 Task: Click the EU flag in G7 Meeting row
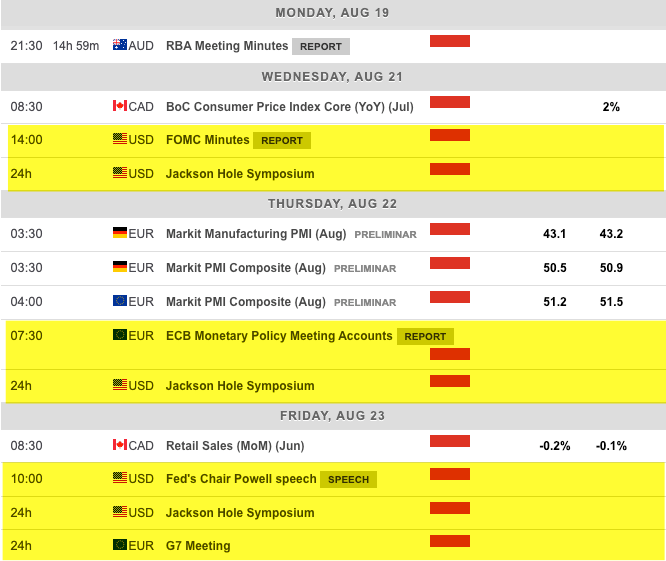click(x=120, y=546)
